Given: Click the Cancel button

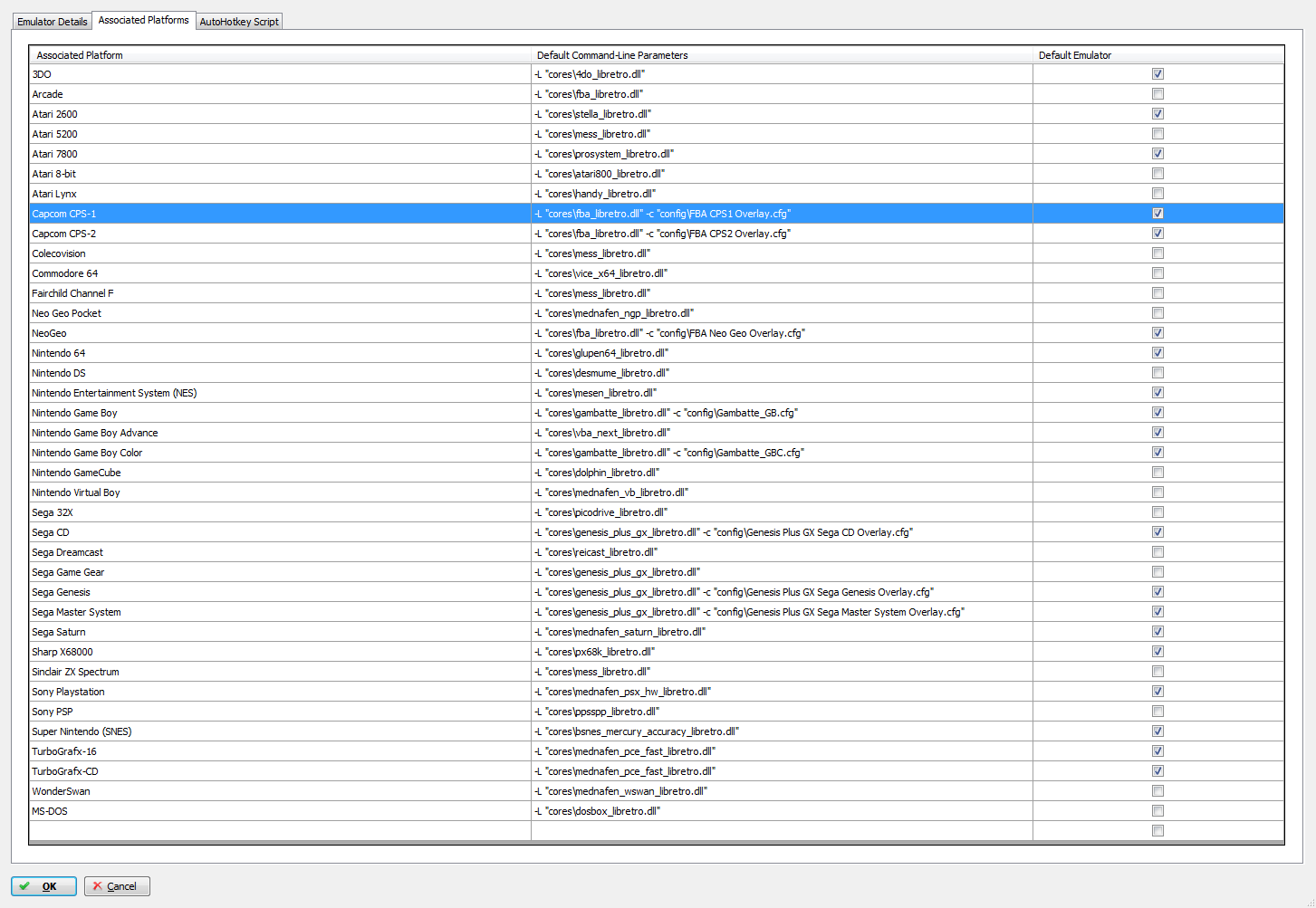Looking at the screenshot, I should pyautogui.click(x=117, y=886).
